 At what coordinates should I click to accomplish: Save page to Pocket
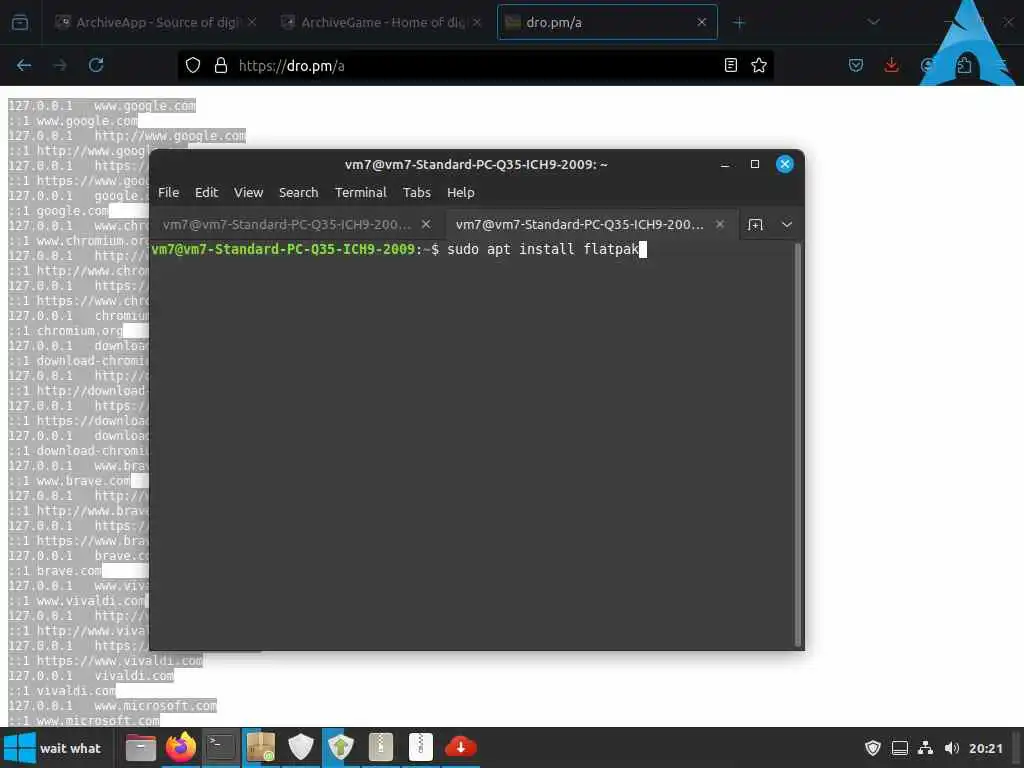pos(856,65)
